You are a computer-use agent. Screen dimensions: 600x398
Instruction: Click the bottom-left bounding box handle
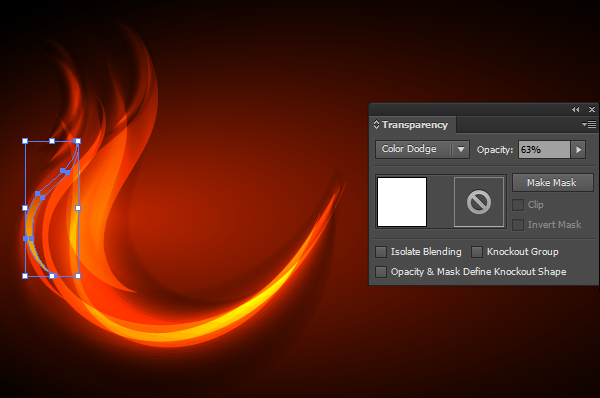pos(25,276)
